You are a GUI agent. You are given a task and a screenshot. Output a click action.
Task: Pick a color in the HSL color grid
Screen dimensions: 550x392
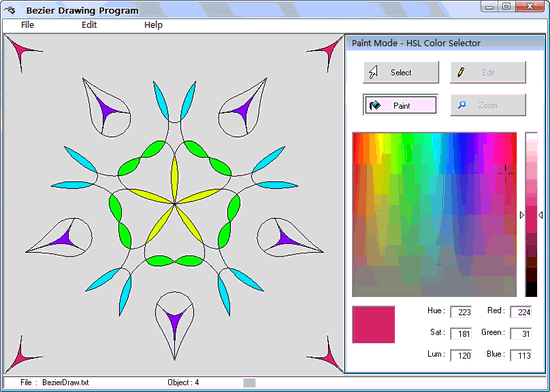(434, 215)
